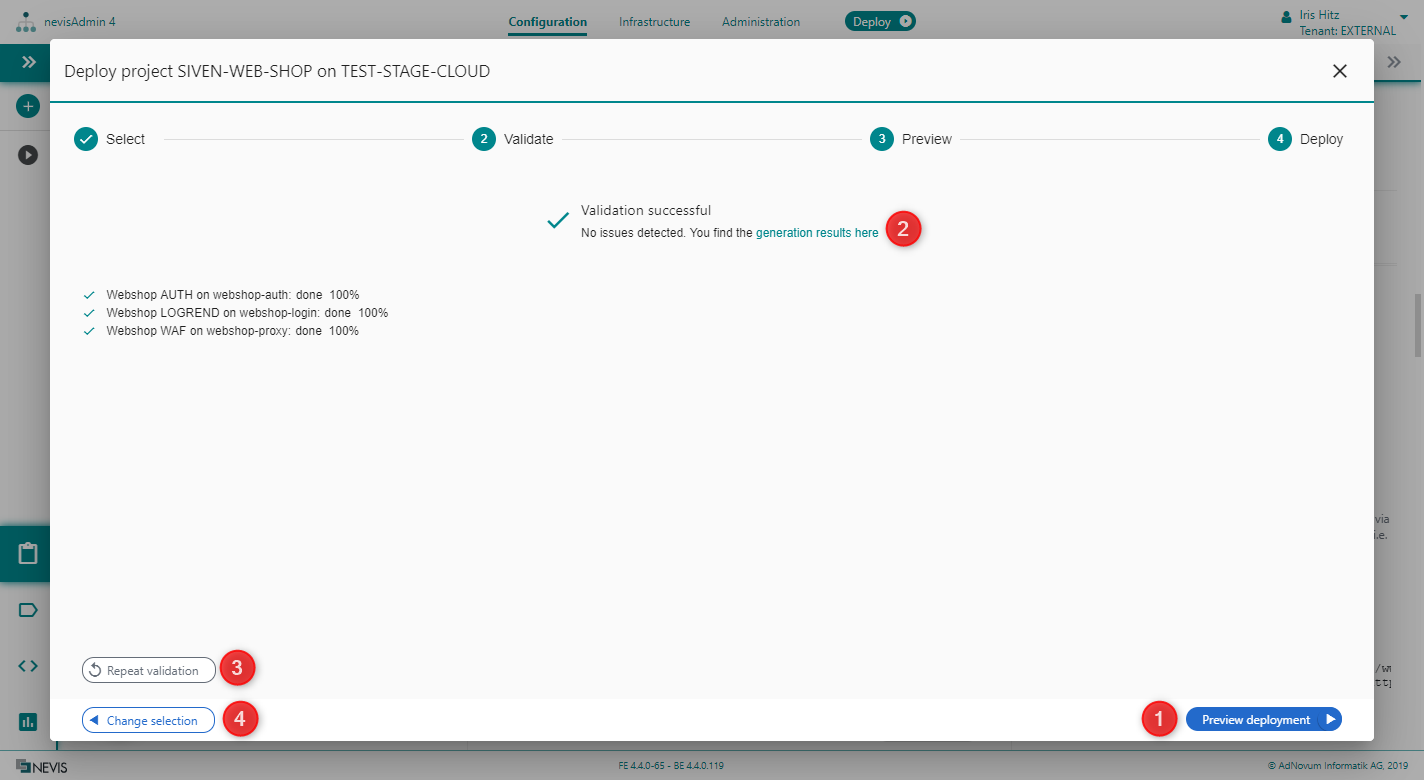Open the code brackets icon in sidebar
Image resolution: width=1424 pixels, height=780 pixels.
tap(28, 666)
